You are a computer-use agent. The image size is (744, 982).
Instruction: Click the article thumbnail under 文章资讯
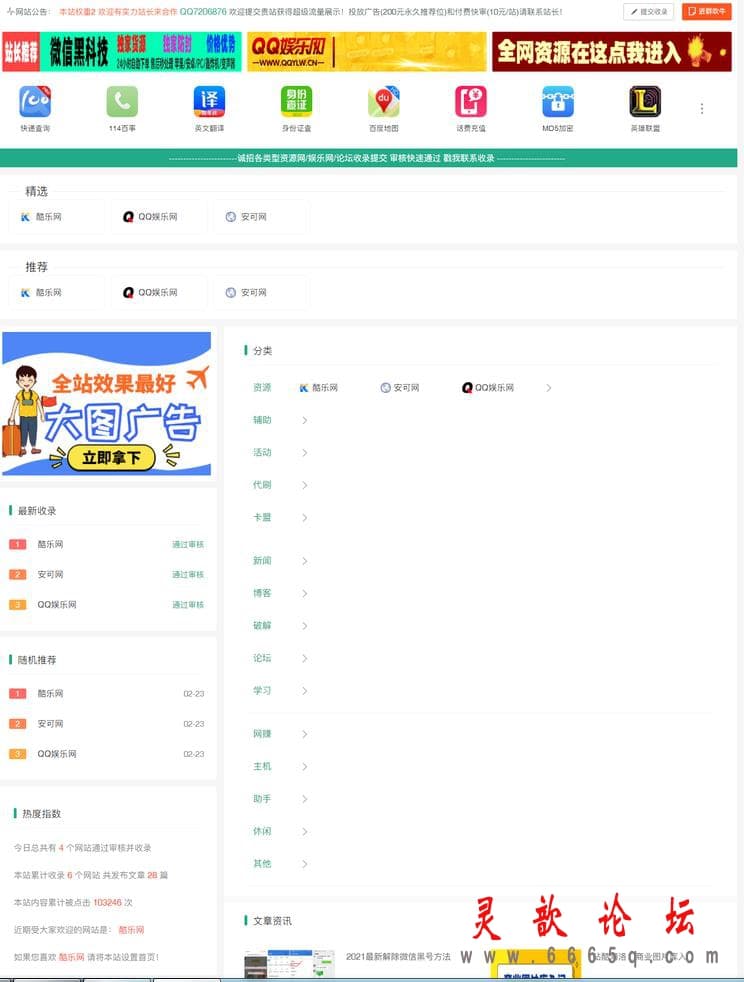coord(289,964)
